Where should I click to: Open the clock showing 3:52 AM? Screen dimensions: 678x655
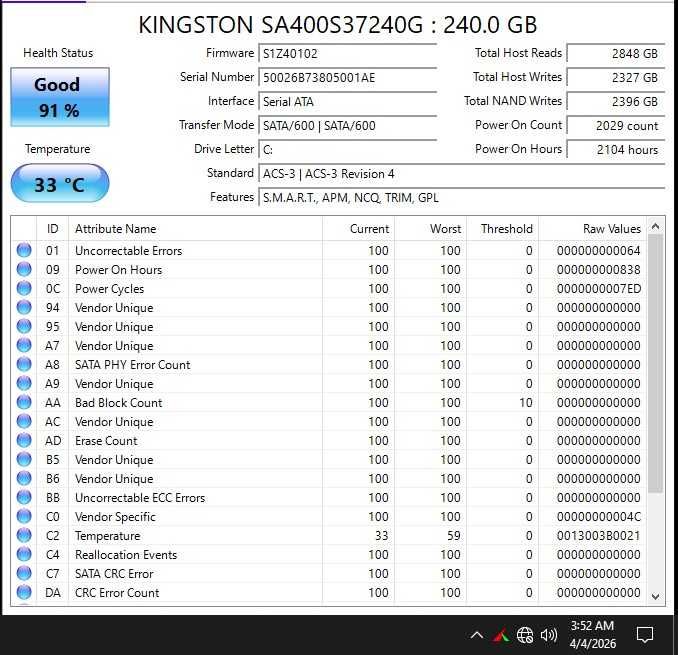592,635
